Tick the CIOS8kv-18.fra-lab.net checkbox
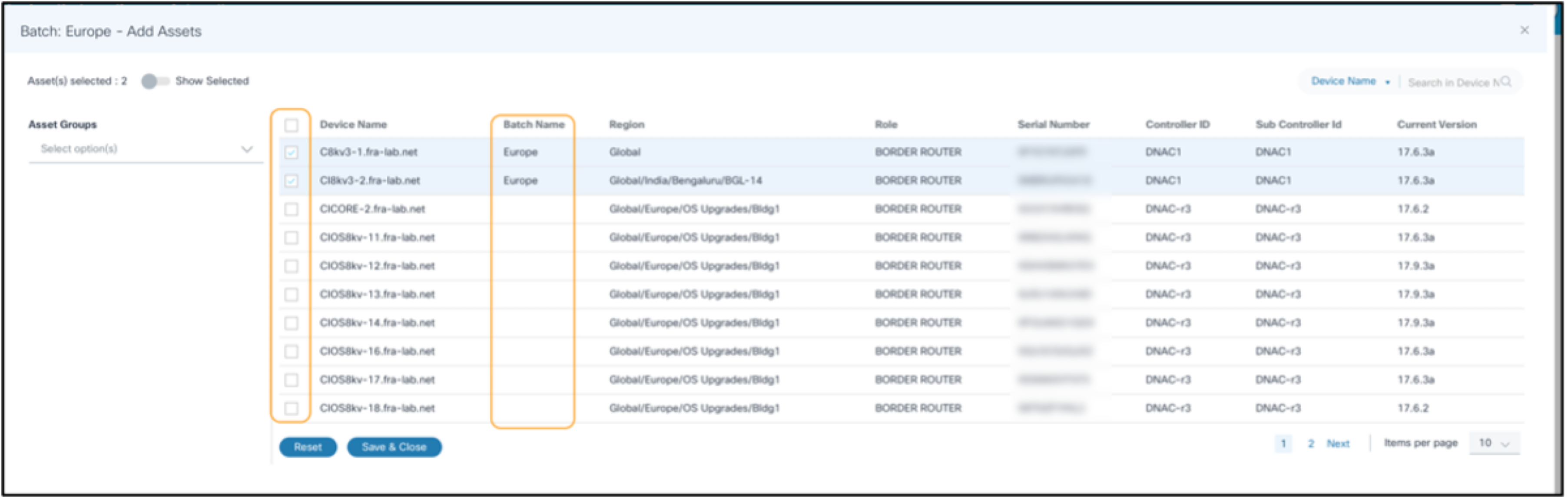The image size is (1568, 502). (291, 408)
